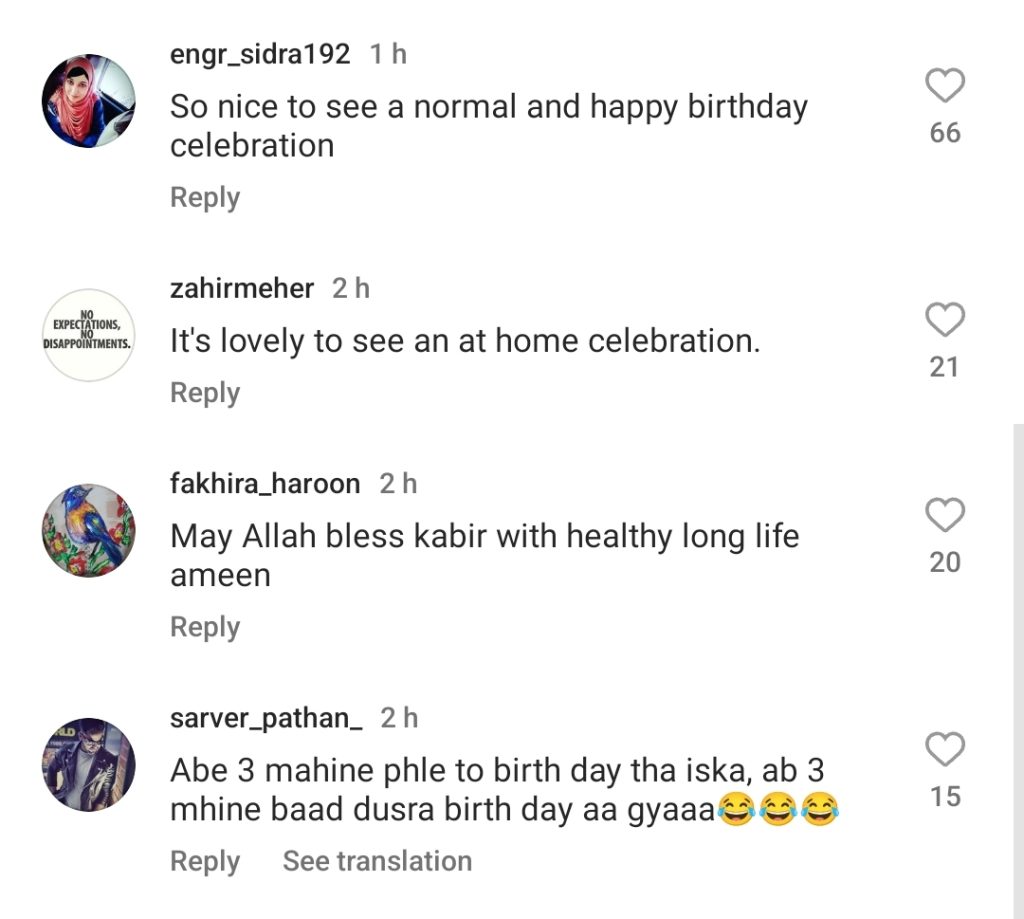This screenshot has width=1024, height=919.
Task: Like fakhira_haroon's comment using the heart icon
Action: click(x=944, y=516)
